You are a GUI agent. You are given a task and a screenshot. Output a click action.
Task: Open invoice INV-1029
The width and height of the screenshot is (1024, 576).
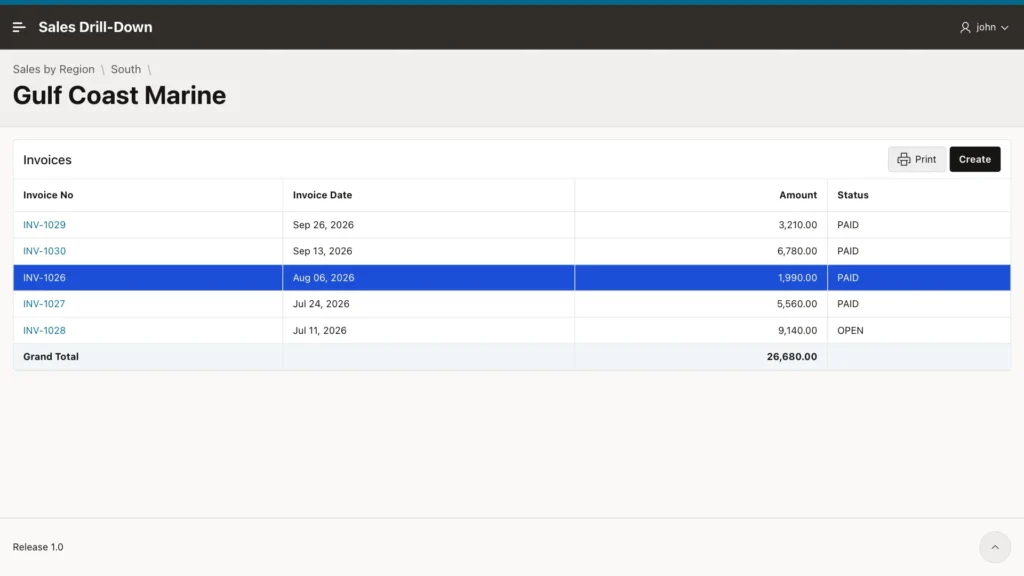tap(44, 225)
